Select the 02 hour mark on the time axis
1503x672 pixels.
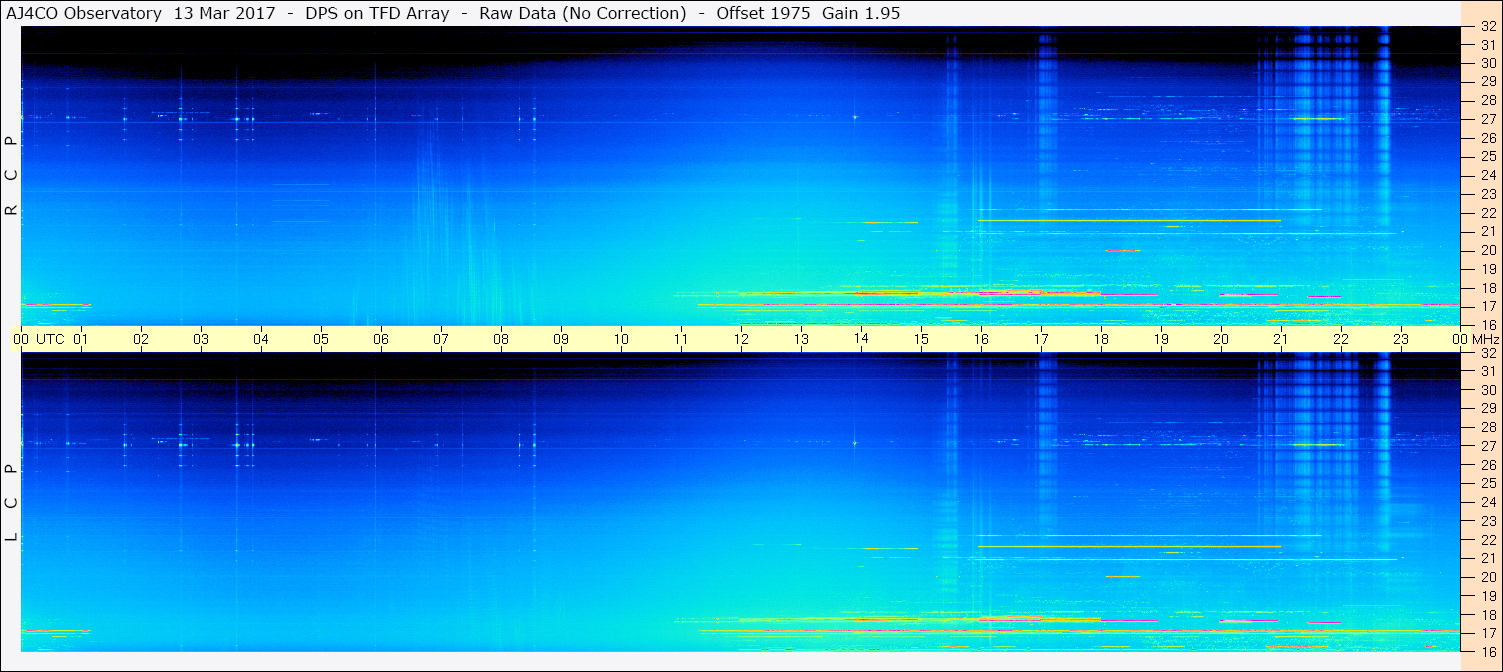point(141,339)
